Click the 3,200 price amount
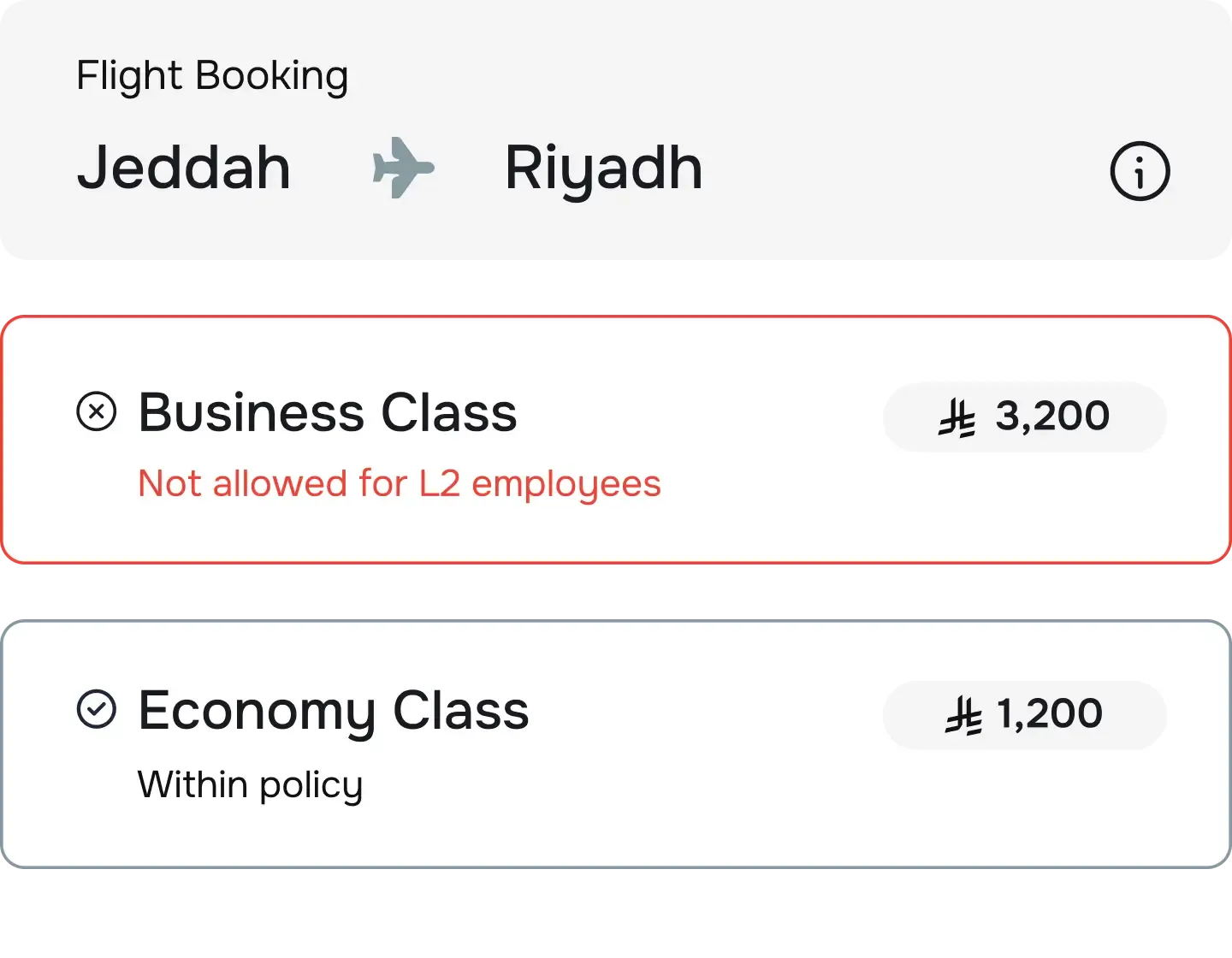Screen dimensions: 1232x958 [x=1052, y=417]
